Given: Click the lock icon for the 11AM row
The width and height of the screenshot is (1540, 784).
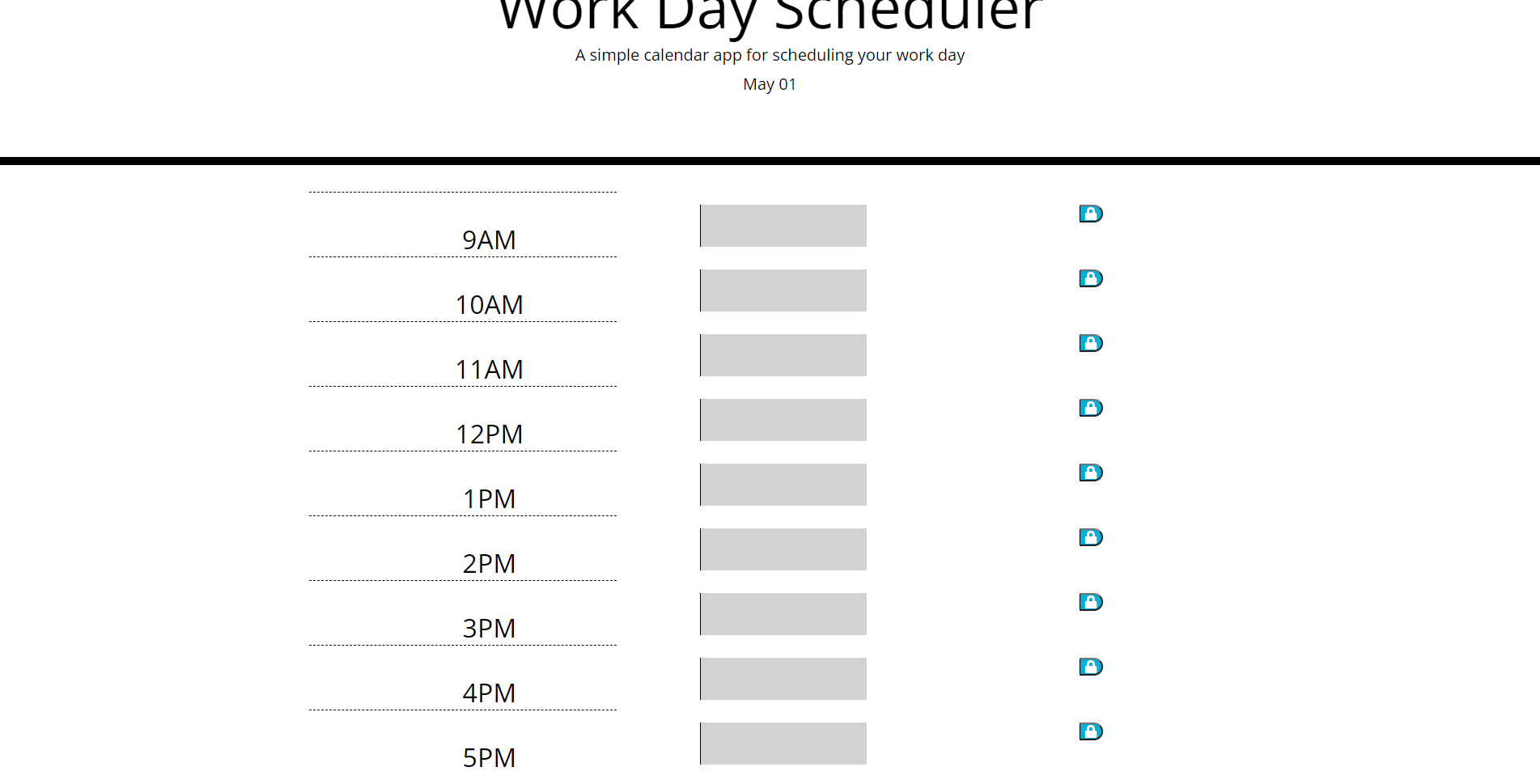Looking at the screenshot, I should pyautogui.click(x=1090, y=343).
